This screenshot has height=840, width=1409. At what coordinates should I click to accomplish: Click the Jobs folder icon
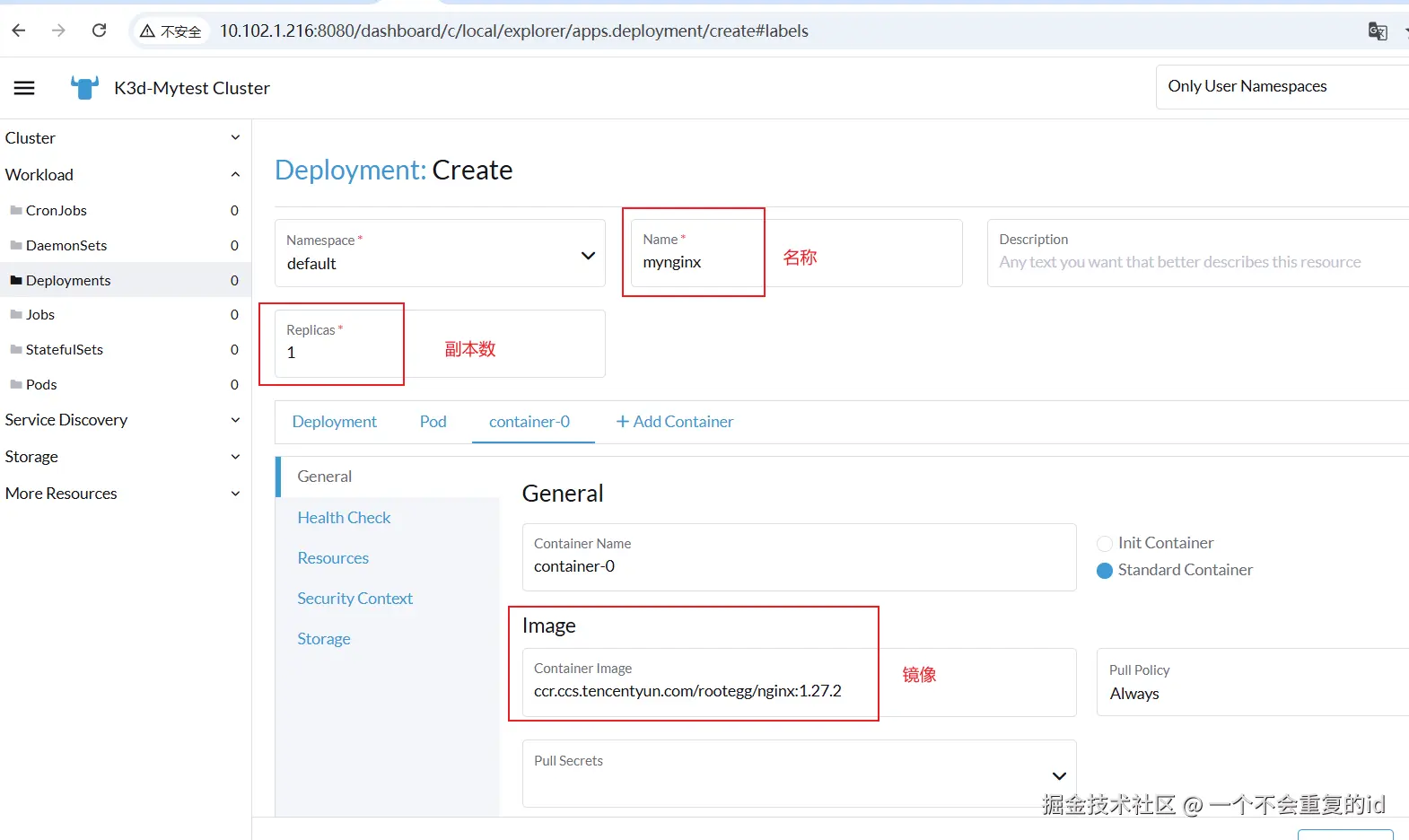coord(16,314)
